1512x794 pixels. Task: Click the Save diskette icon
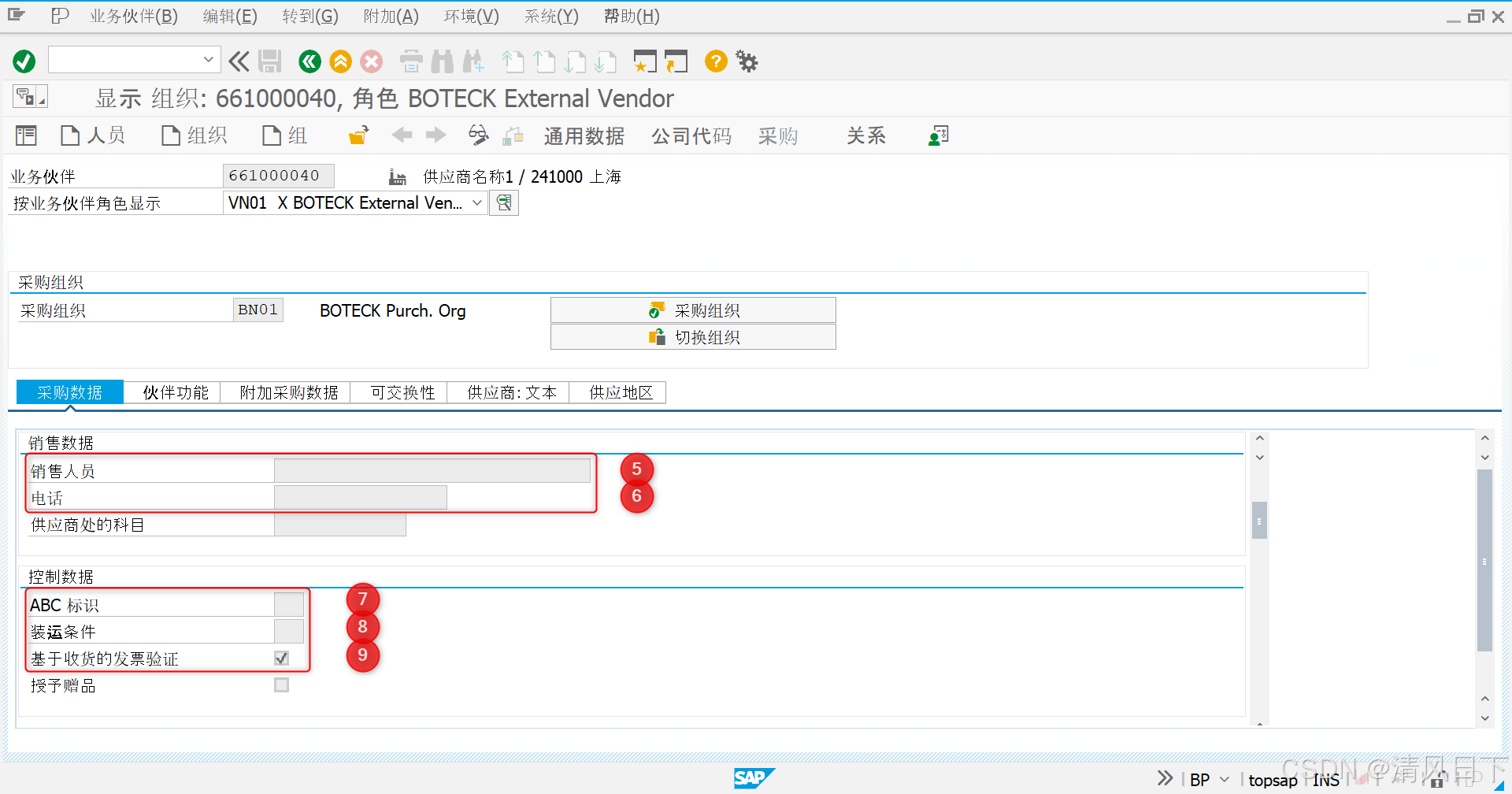click(x=270, y=61)
